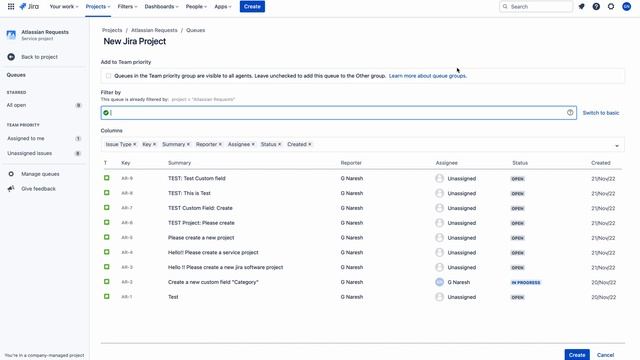Open the Columns dropdown arrow
Image resolution: width=640 pixels, height=360 pixels.
(x=617, y=146)
